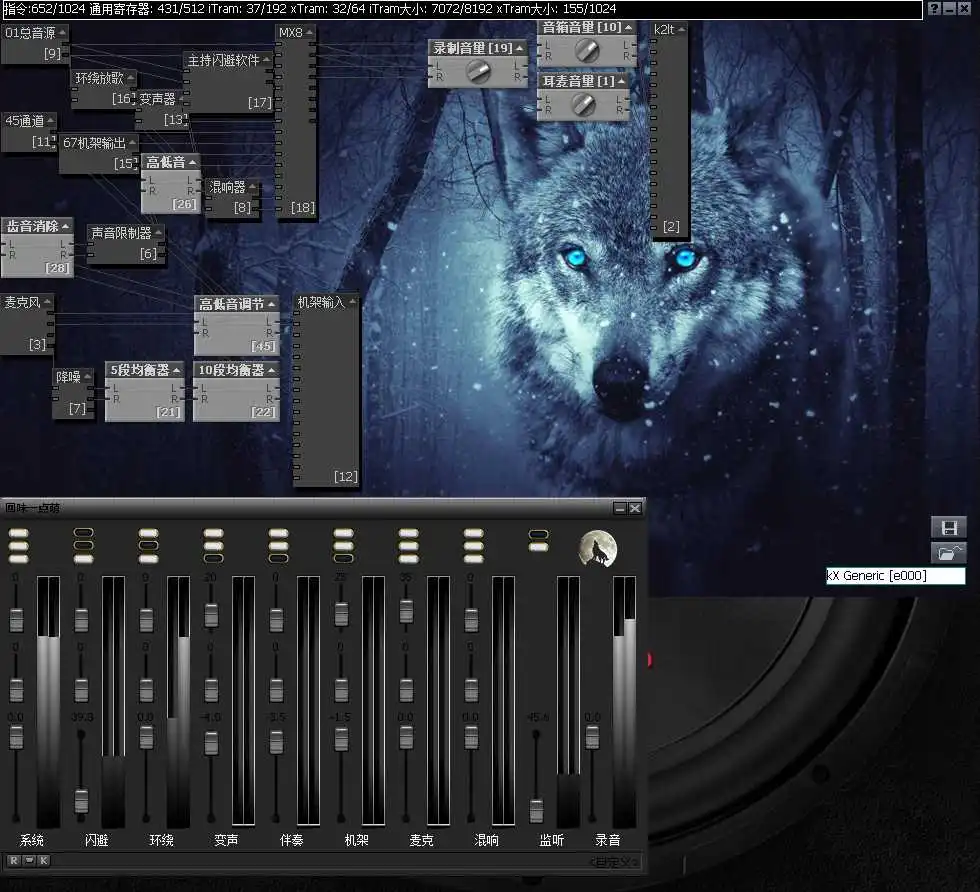The image size is (980, 892).
Task: Toggle top LED switch of 麦克 channel
Action: point(408,533)
